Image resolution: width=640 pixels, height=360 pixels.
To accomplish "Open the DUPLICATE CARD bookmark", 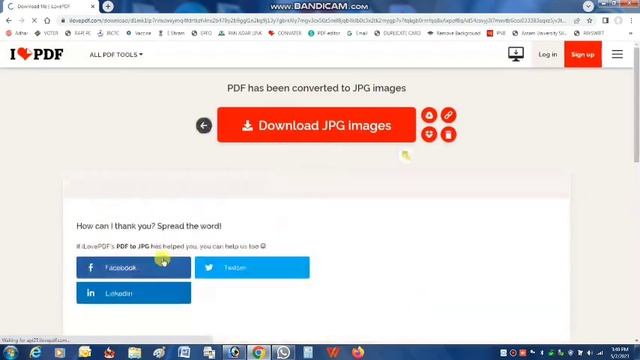I will 398,33.
